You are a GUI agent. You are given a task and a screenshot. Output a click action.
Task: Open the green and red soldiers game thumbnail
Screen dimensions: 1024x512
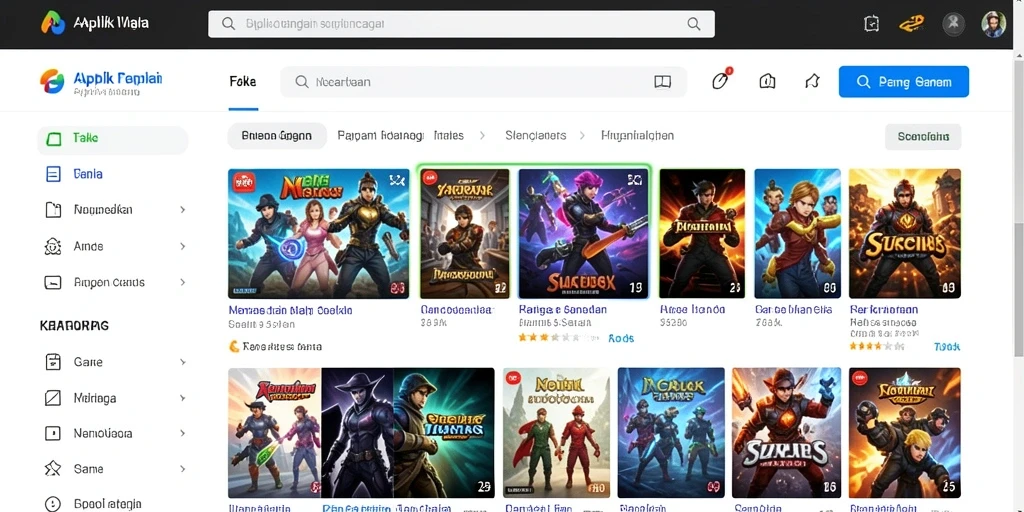(556, 433)
